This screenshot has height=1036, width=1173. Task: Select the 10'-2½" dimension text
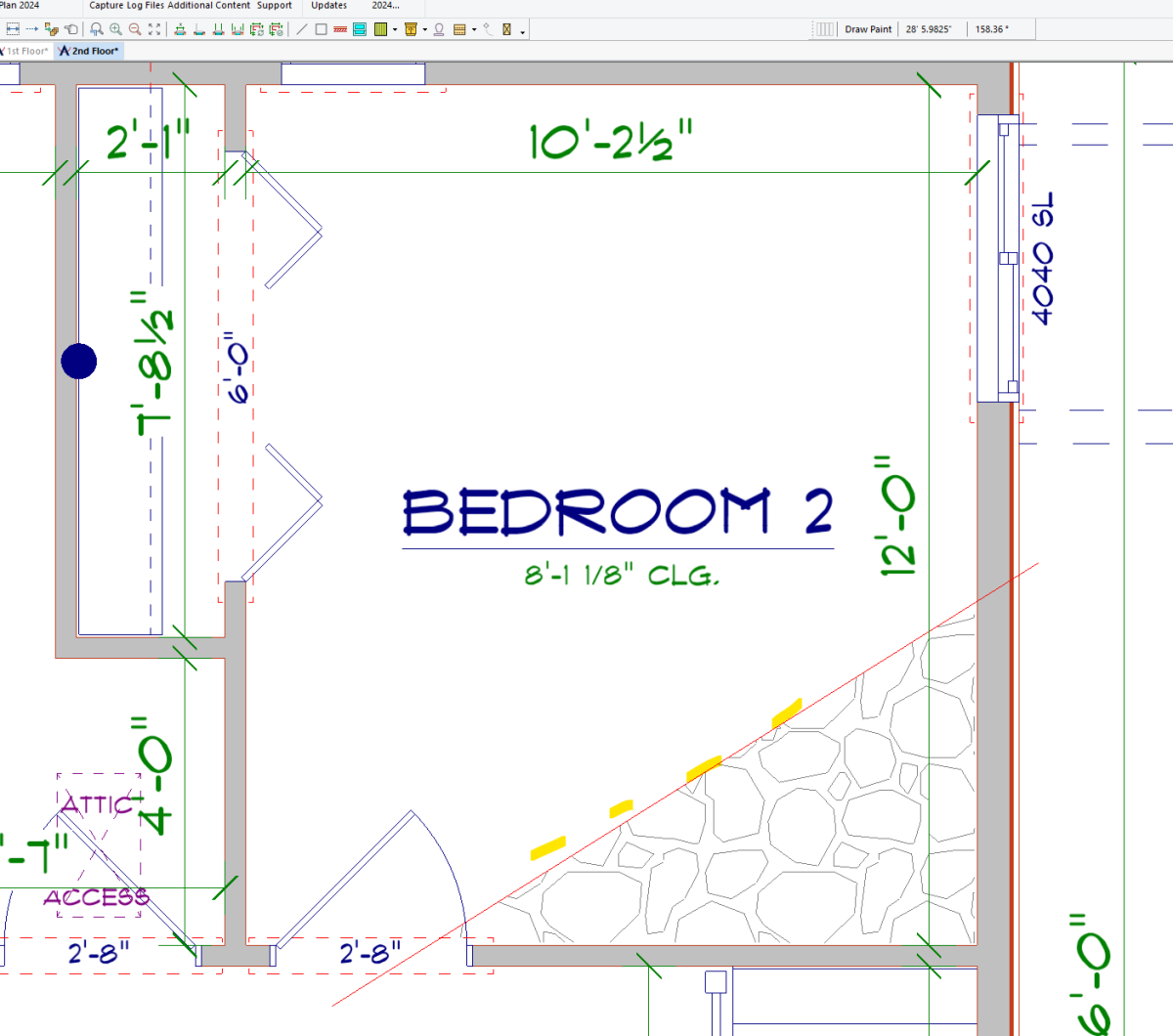click(612, 141)
